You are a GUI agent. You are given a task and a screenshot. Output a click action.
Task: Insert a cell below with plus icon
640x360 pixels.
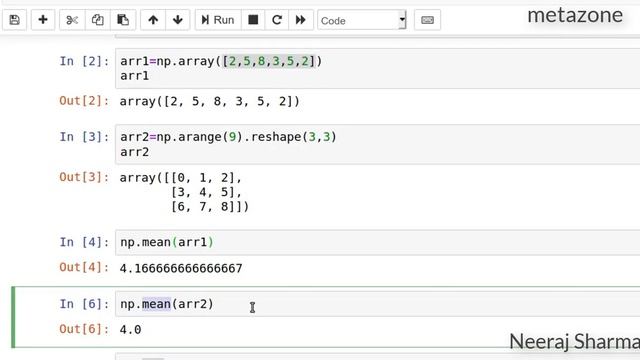tap(43, 20)
